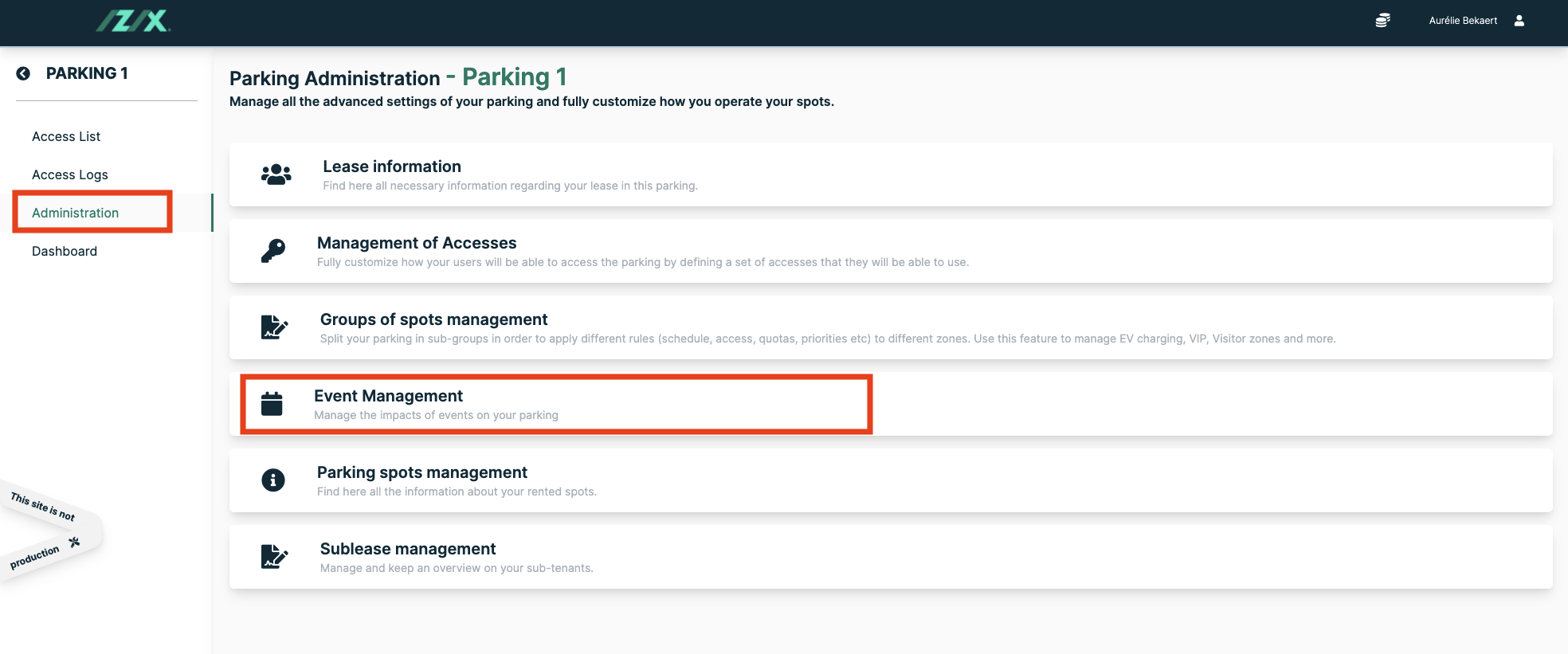Open the Dashboard sidebar item
The width and height of the screenshot is (1568, 654).
tap(65, 251)
